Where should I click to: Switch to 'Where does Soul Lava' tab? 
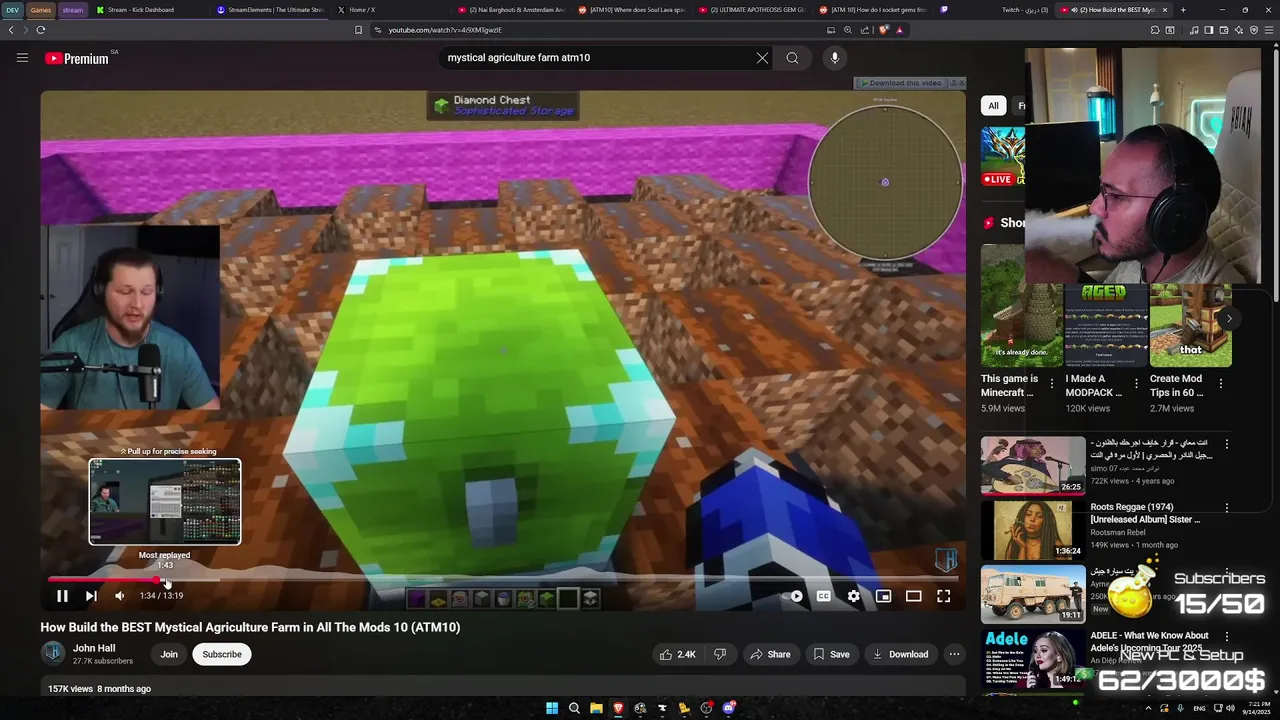tap(632, 10)
